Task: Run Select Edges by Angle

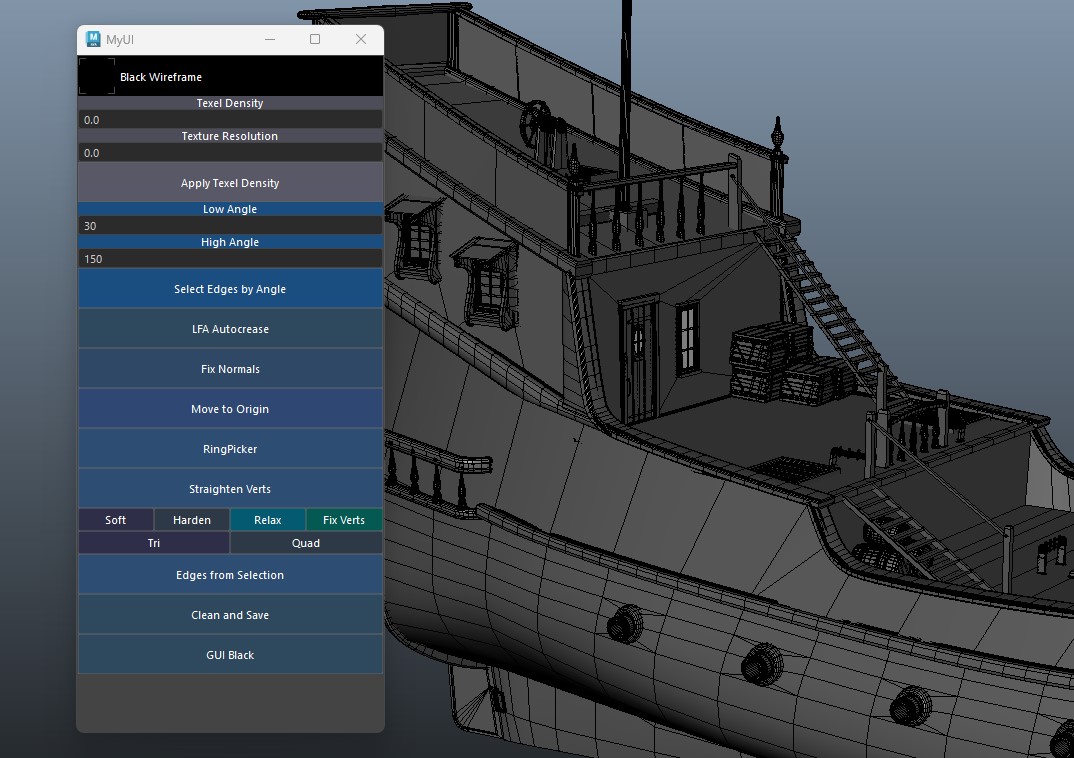Action: (x=230, y=289)
